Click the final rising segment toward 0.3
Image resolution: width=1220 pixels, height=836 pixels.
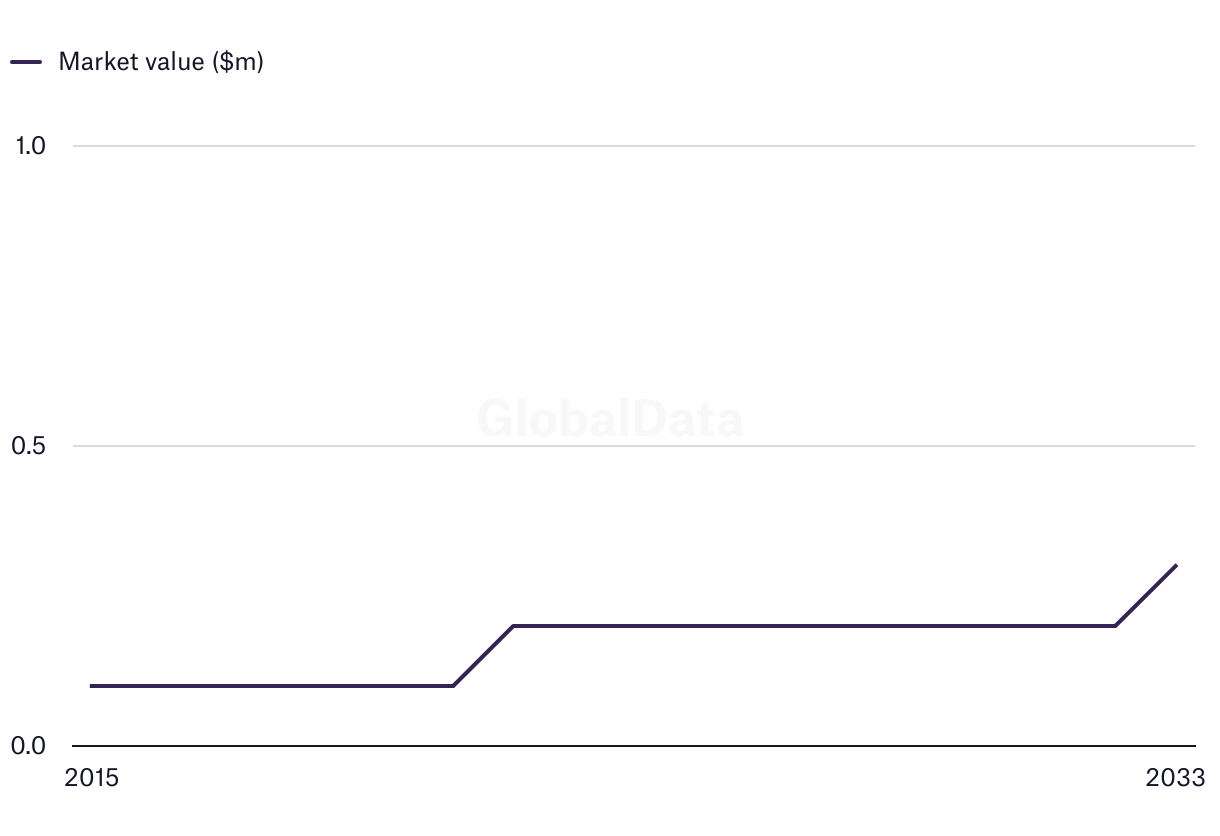tap(1146, 596)
